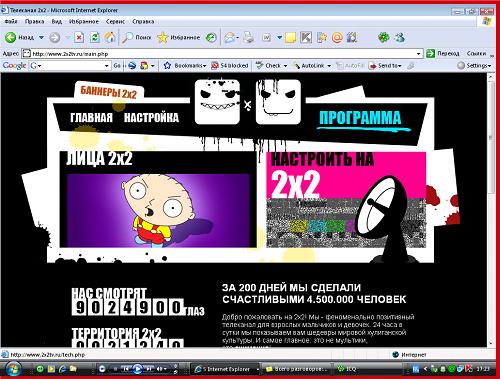This screenshot has height=379, width=500.
Task: Click the Print icon in toolbar
Action: (x=248, y=37)
